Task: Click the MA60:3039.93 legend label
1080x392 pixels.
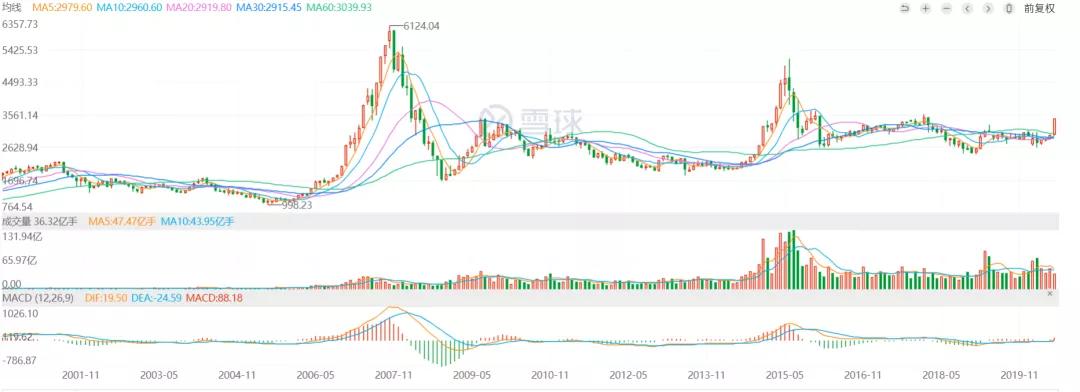Action: (338, 8)
